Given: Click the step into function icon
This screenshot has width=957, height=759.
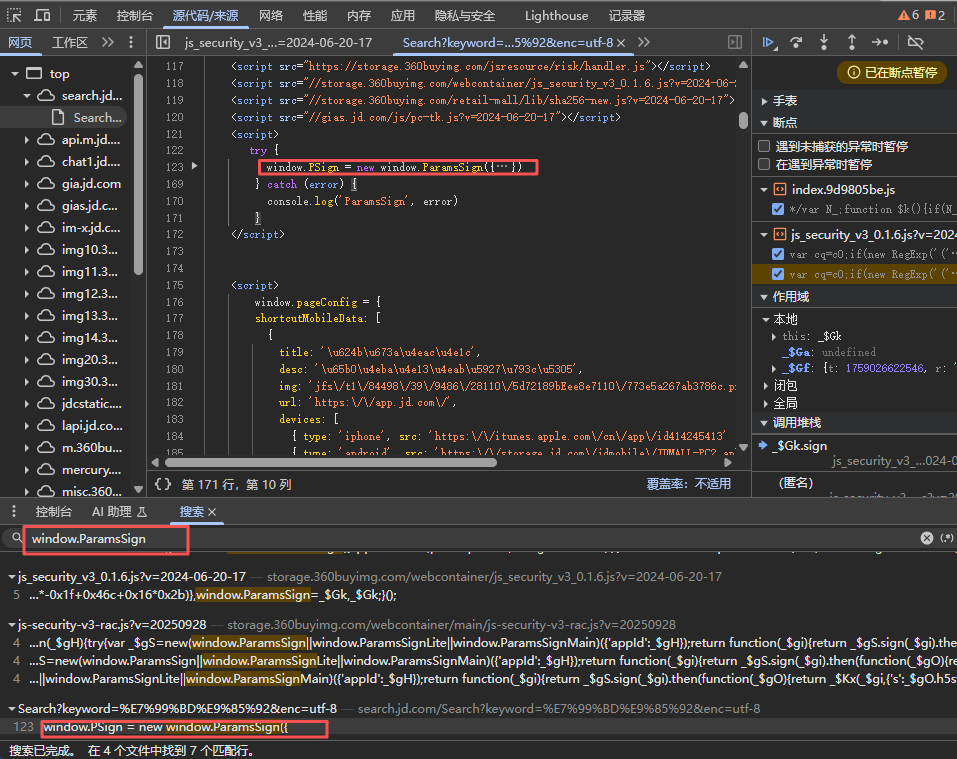Looking at the screenshot, I should pyautogui.click(x=824, y=42).
